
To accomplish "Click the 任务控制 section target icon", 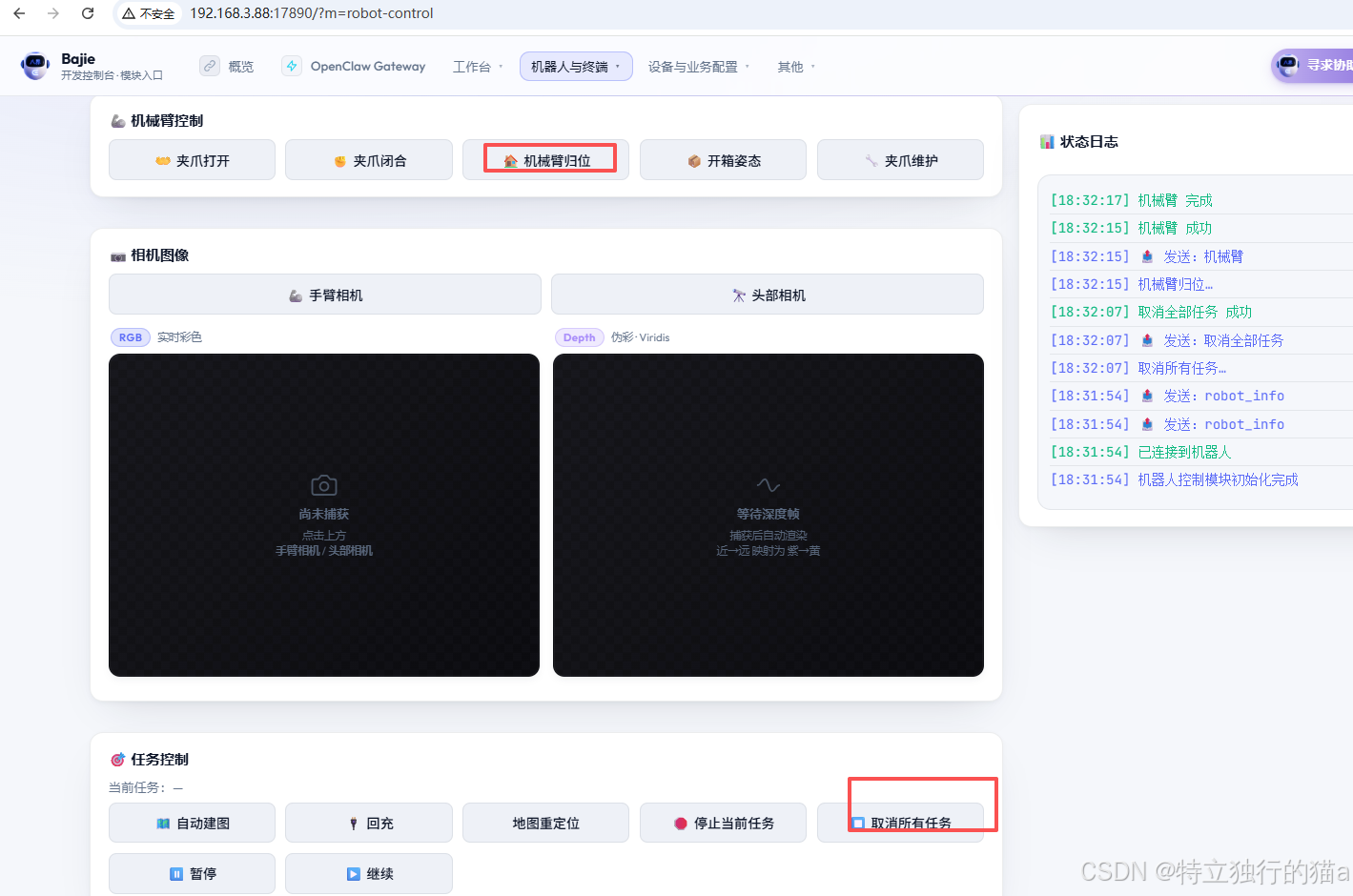I will click(x=118, y=760).
